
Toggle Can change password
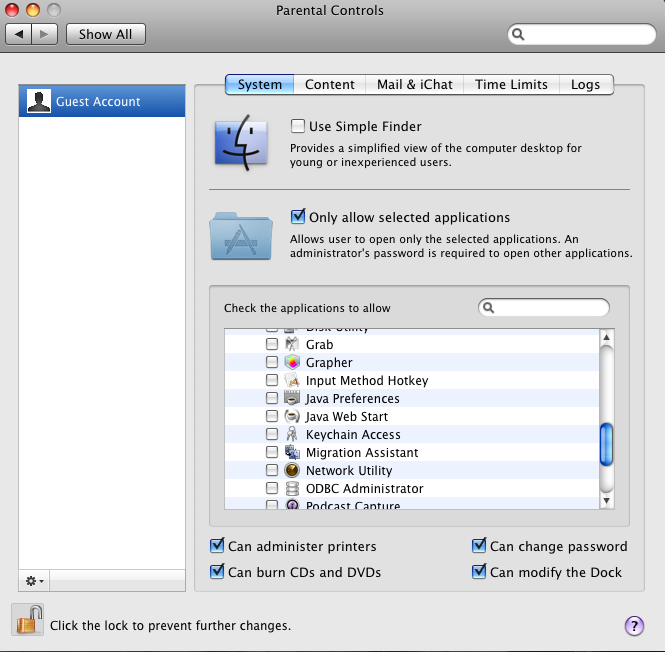point(479,546)
